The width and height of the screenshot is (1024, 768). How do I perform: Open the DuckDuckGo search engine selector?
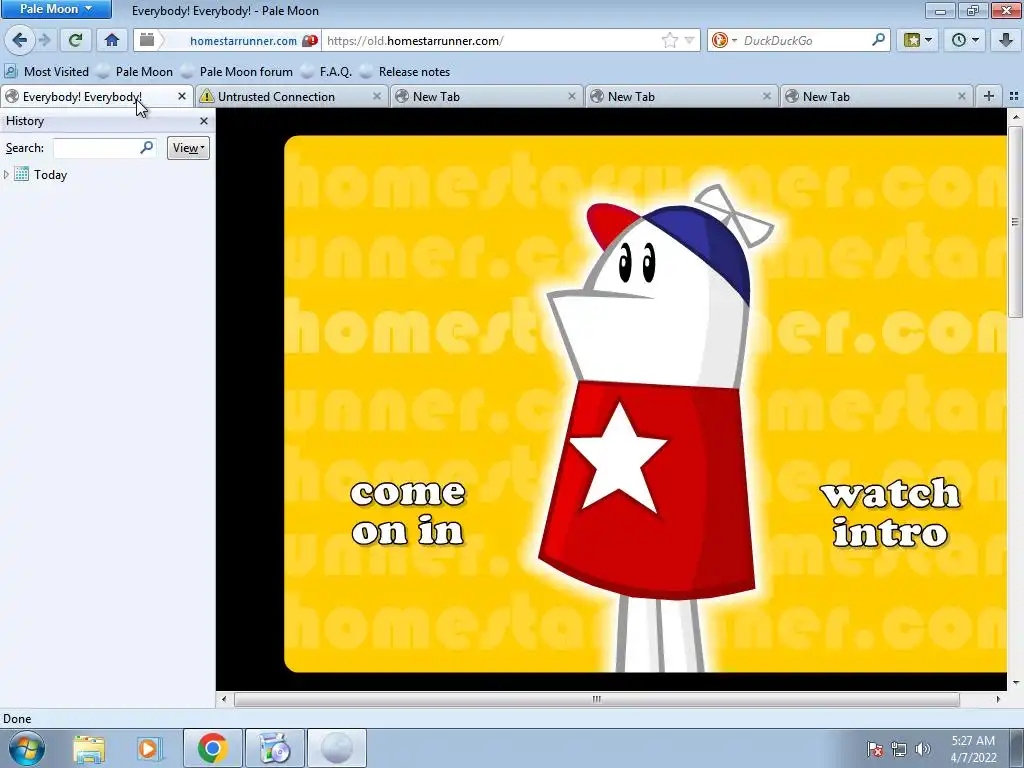(x=724, y=40)
